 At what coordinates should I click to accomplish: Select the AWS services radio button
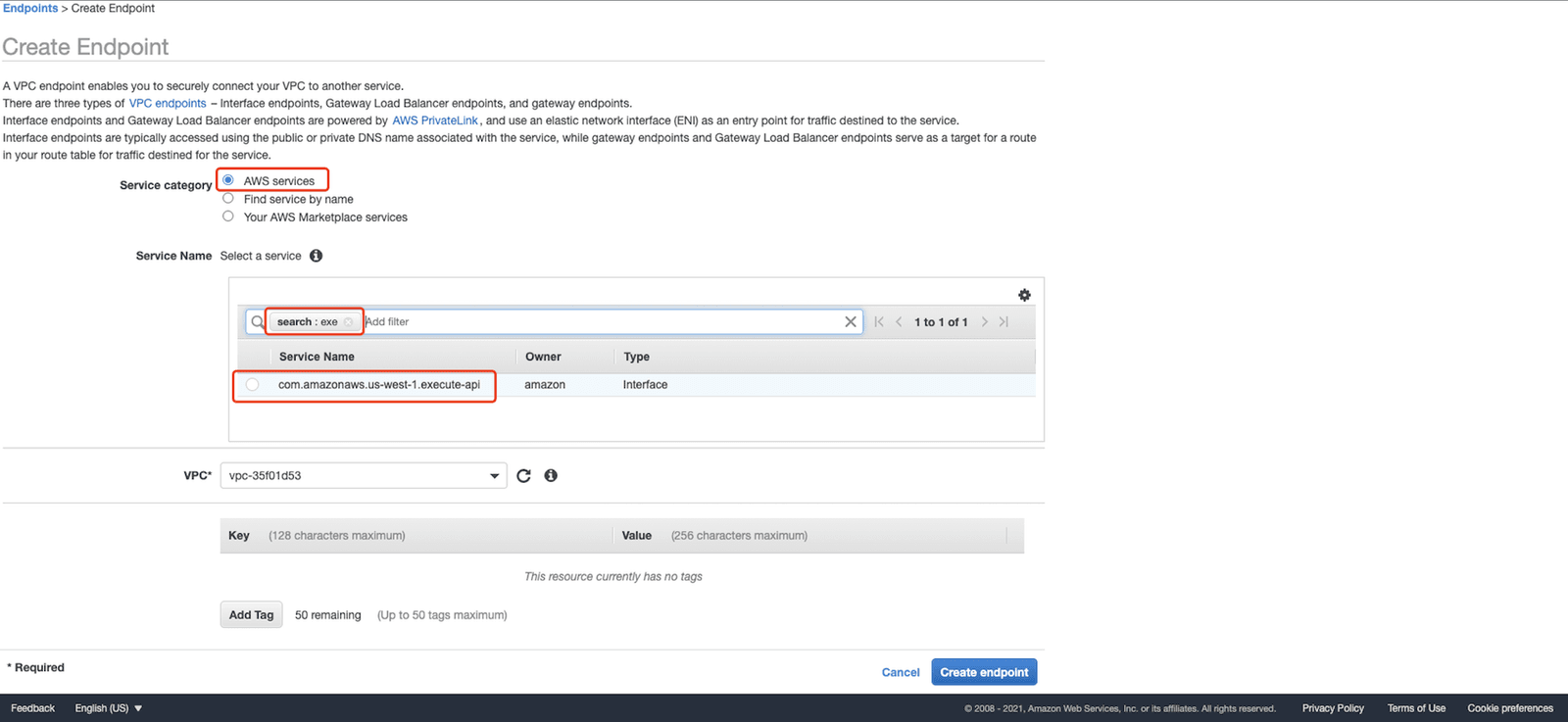coord(228,180)
